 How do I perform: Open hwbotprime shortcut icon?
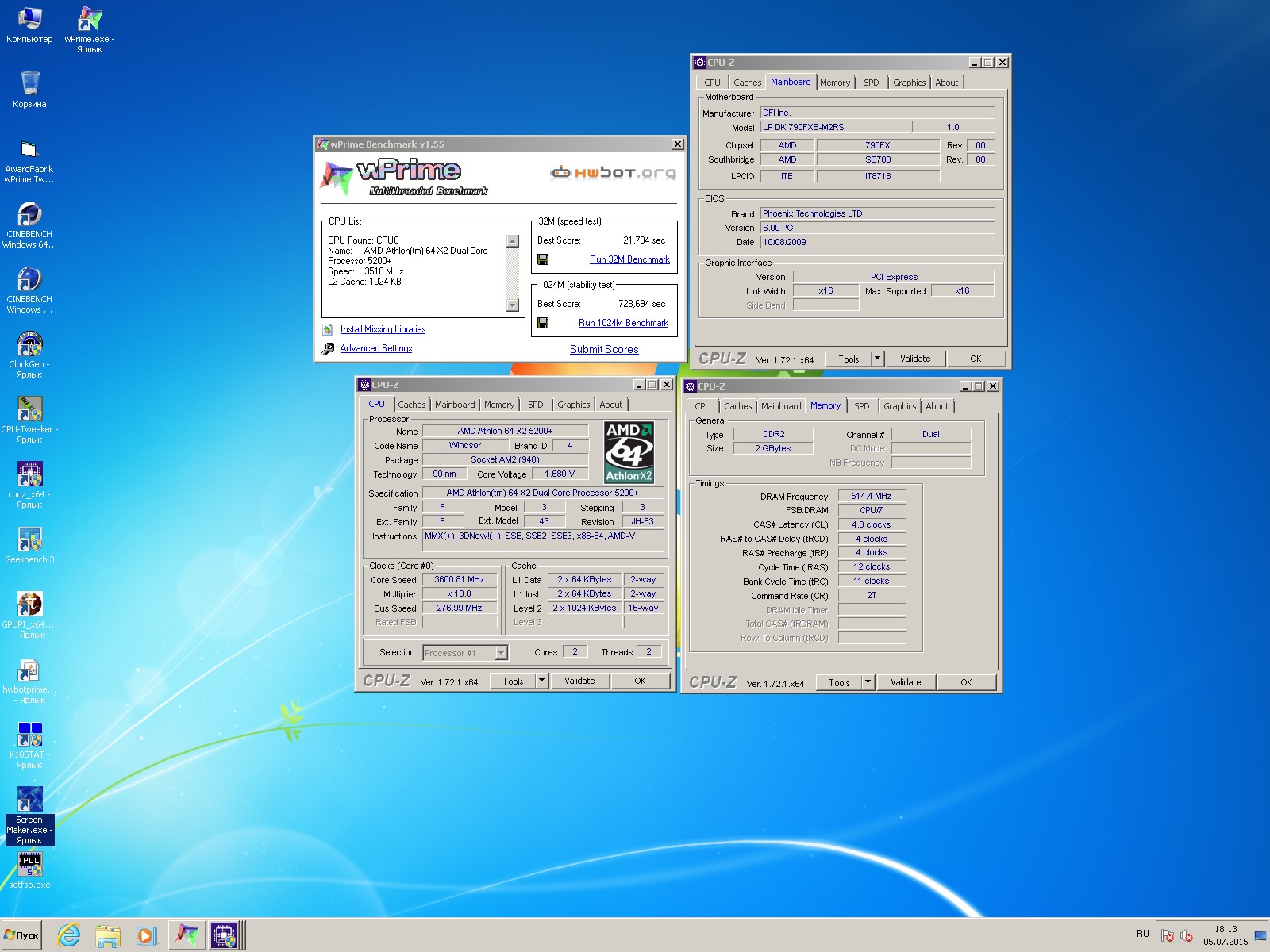pos(29,681)
